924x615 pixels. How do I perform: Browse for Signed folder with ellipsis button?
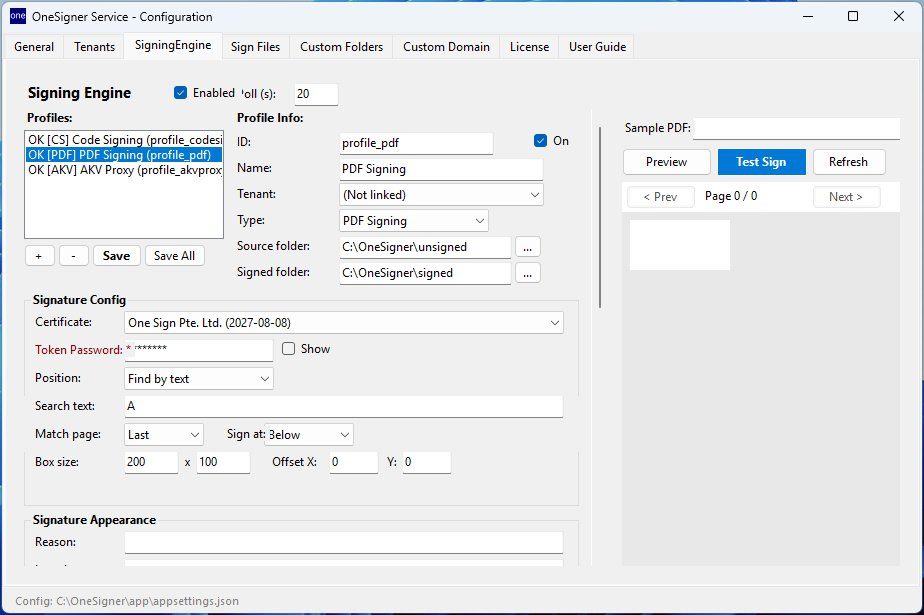[527, 273]
